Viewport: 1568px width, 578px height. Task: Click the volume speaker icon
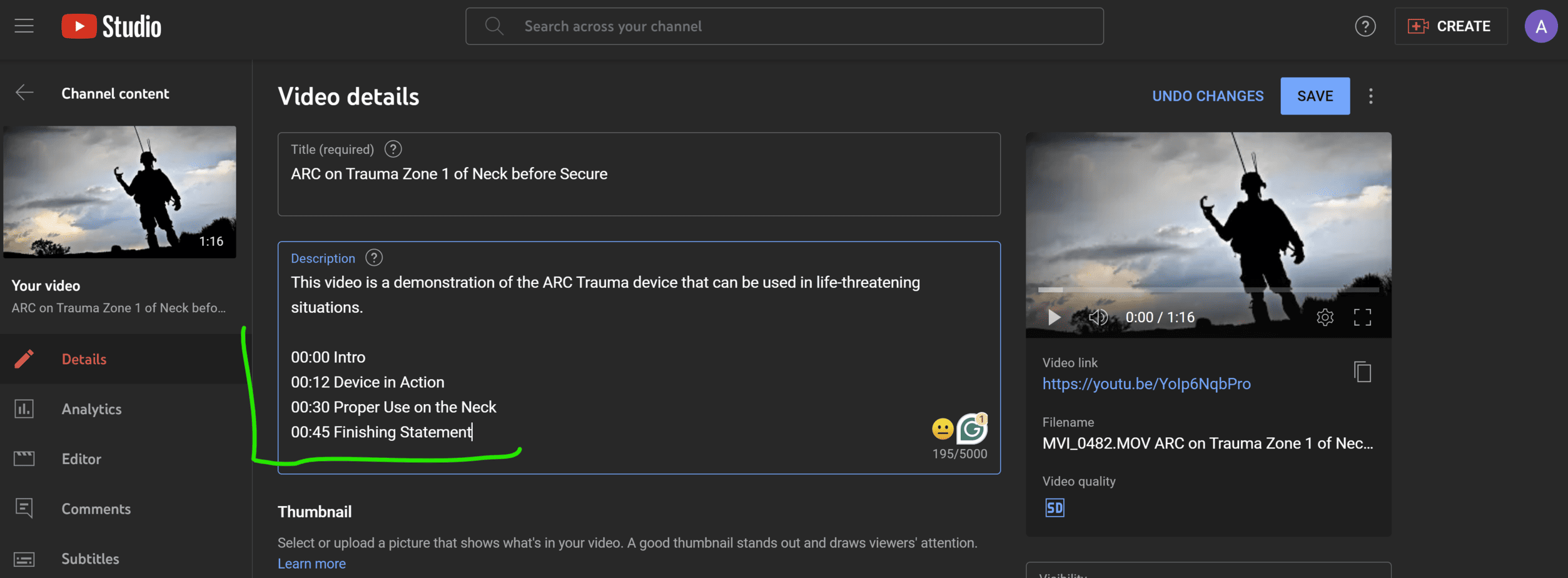[1098, 317]
